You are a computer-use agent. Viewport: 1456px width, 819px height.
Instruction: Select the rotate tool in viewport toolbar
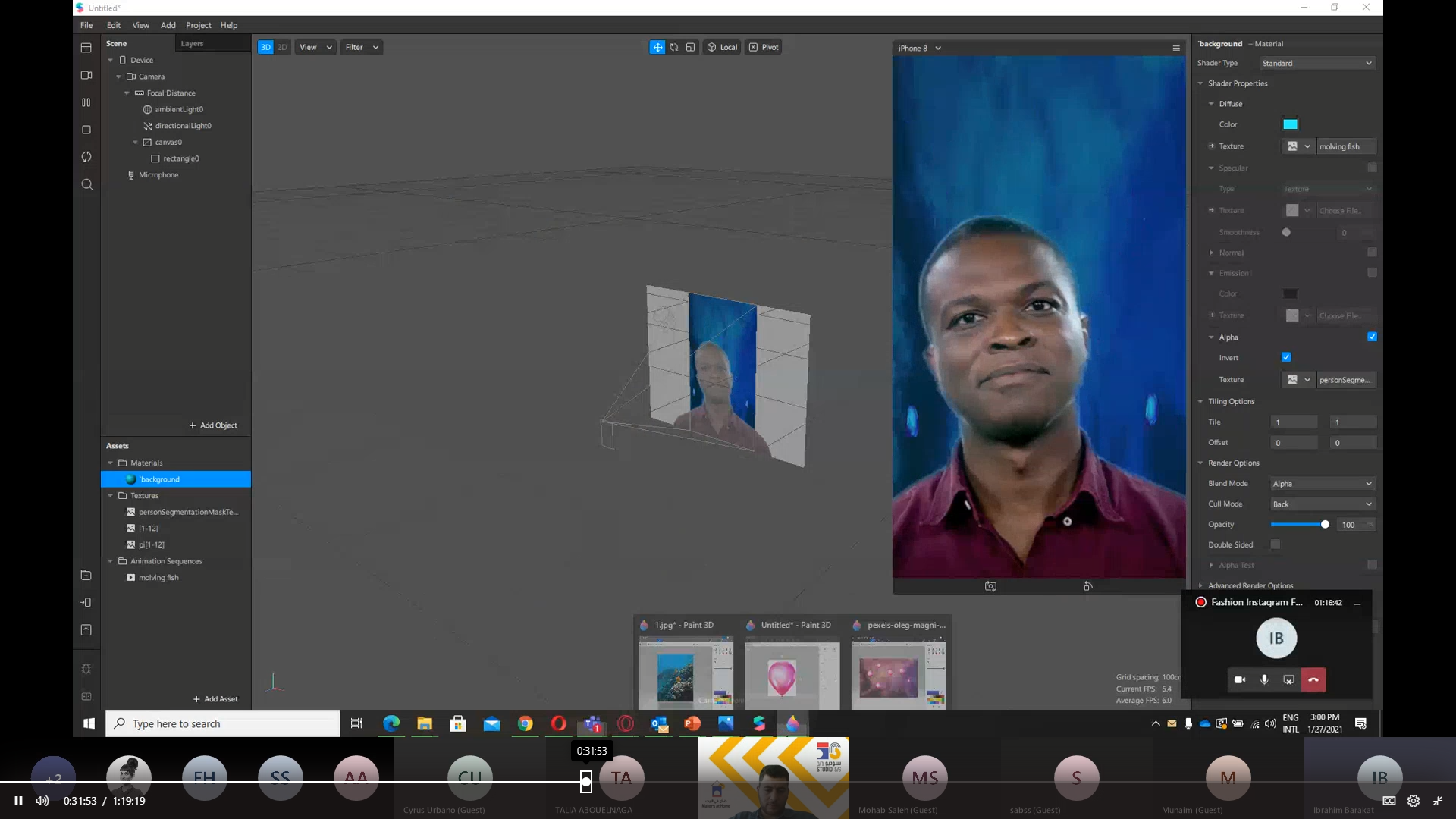tap(673, 47)
